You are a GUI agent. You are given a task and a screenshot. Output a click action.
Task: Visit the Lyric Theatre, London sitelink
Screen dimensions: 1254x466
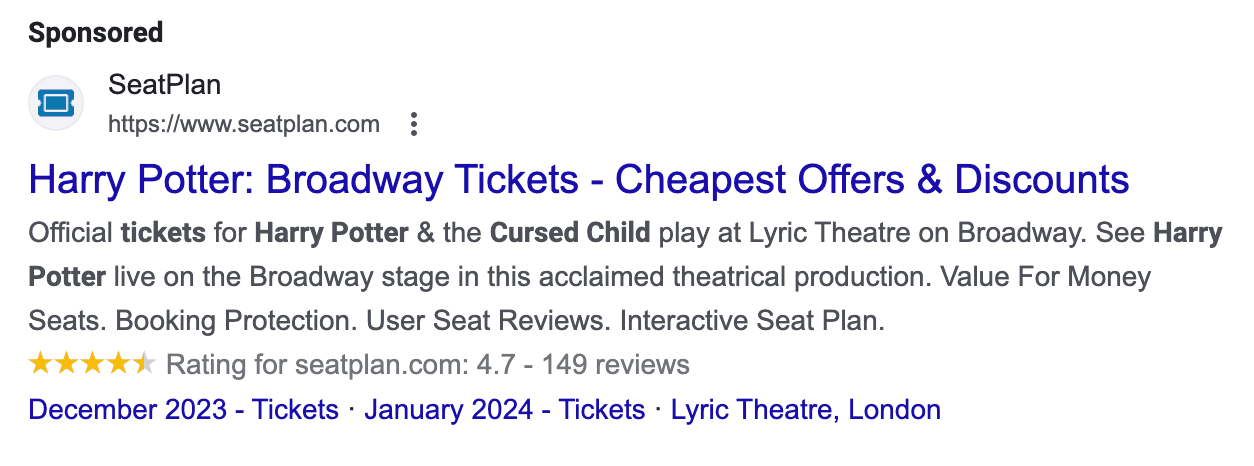tap(806, 410)
